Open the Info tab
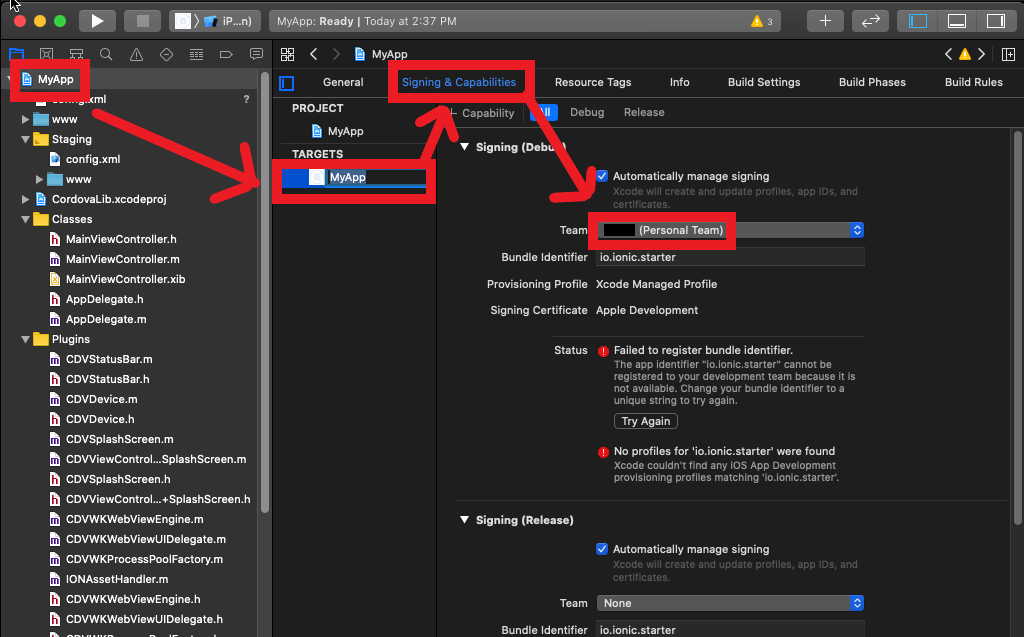Viewport: 1024px width, 637px height. coord(679,82)
